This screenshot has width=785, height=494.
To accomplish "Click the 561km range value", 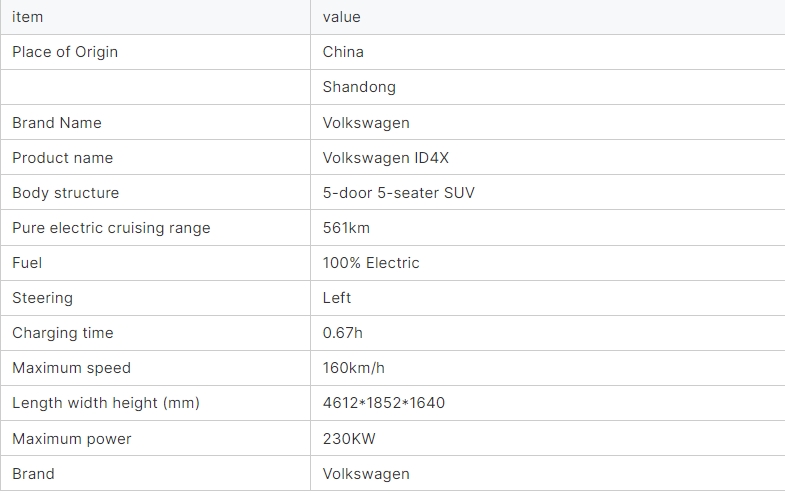I will [346, 228].
